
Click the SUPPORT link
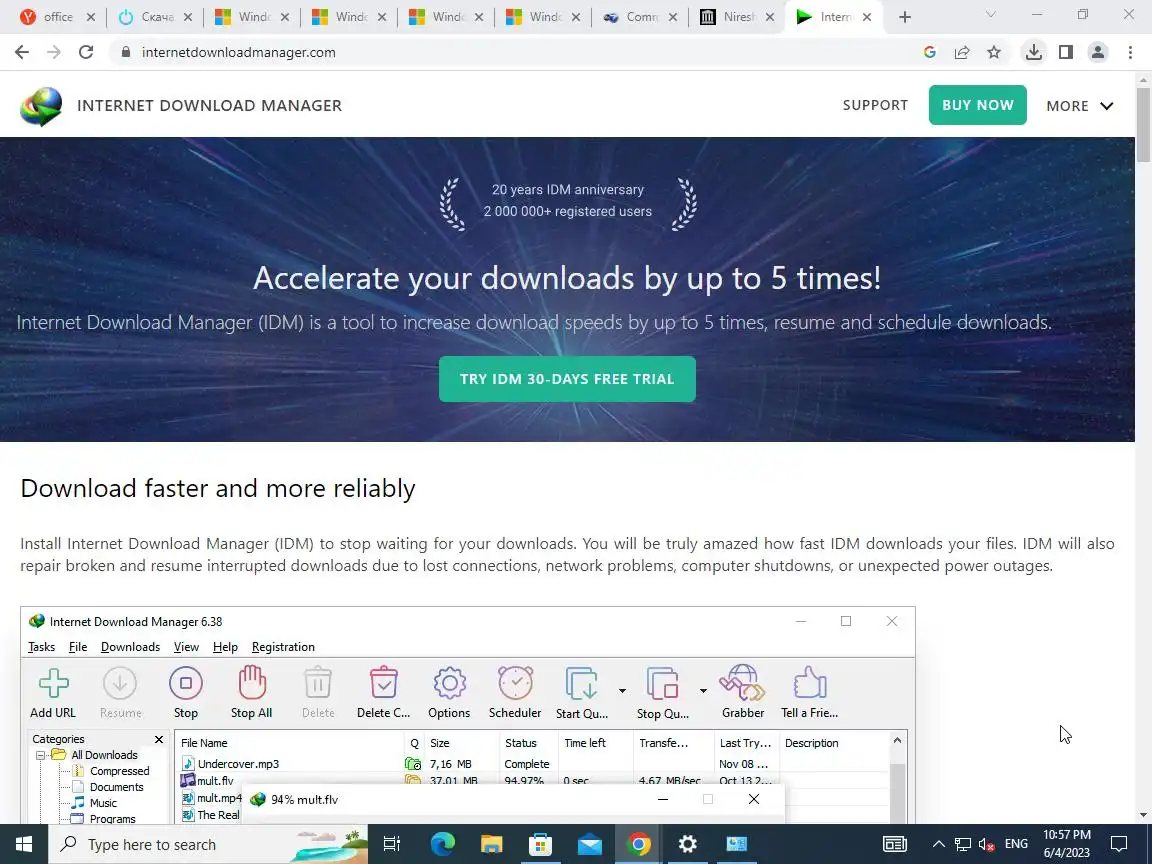point(875,105)
